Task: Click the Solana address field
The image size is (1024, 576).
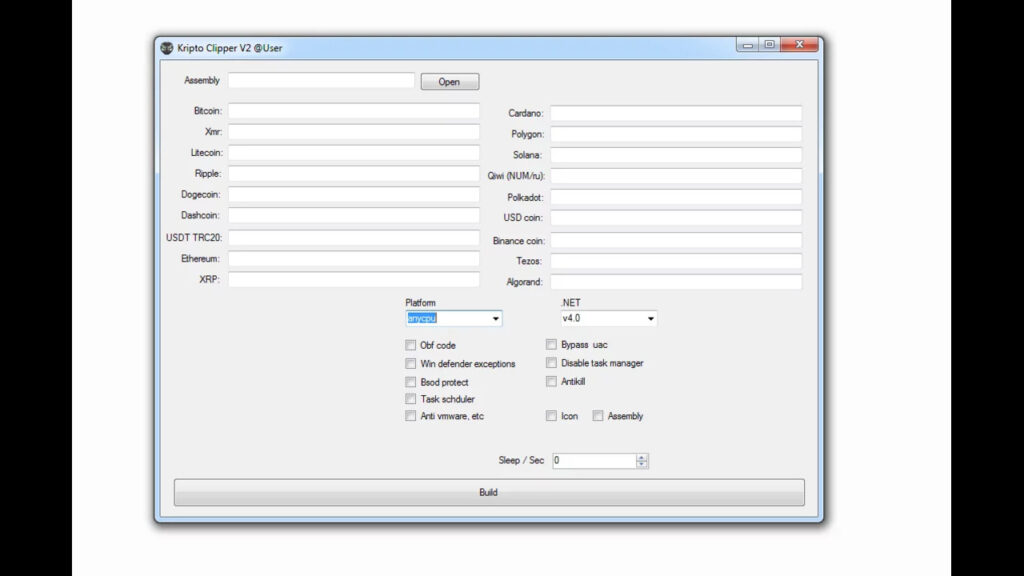Action: click(x=676, y=155)
